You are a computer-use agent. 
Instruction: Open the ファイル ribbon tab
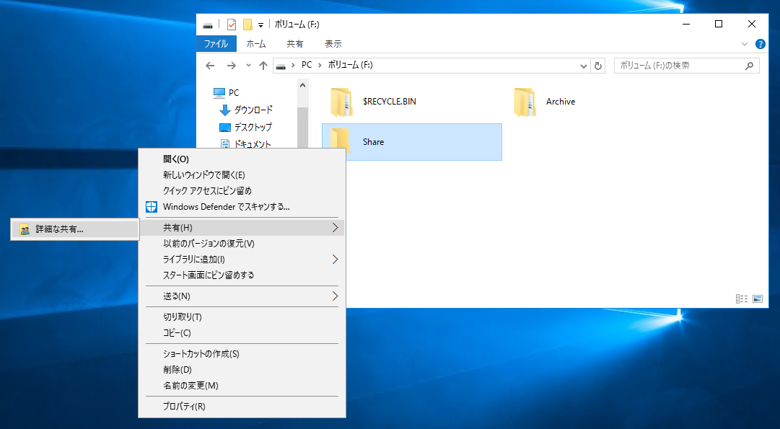[x=216, y=44]
